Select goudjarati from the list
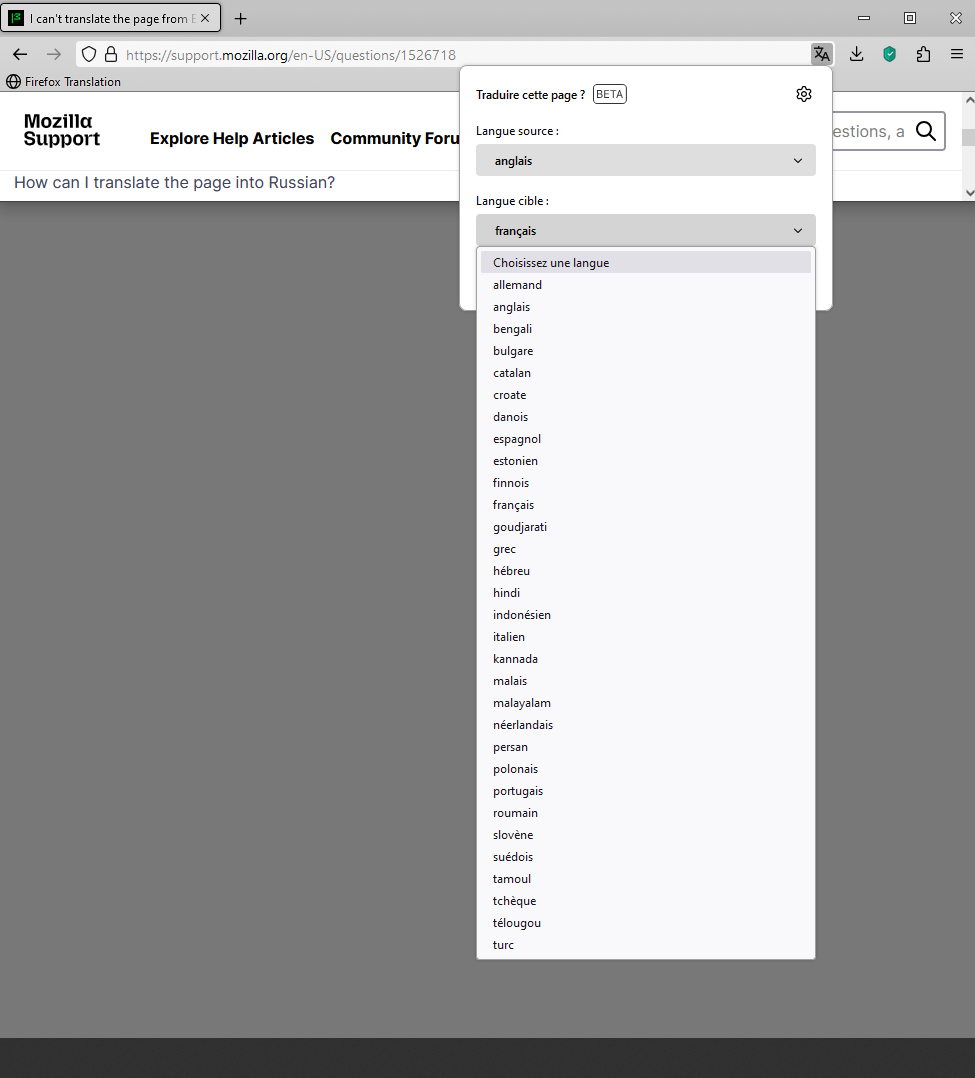This screenshot has height=1078, width=975. click(x=646, y=527)
